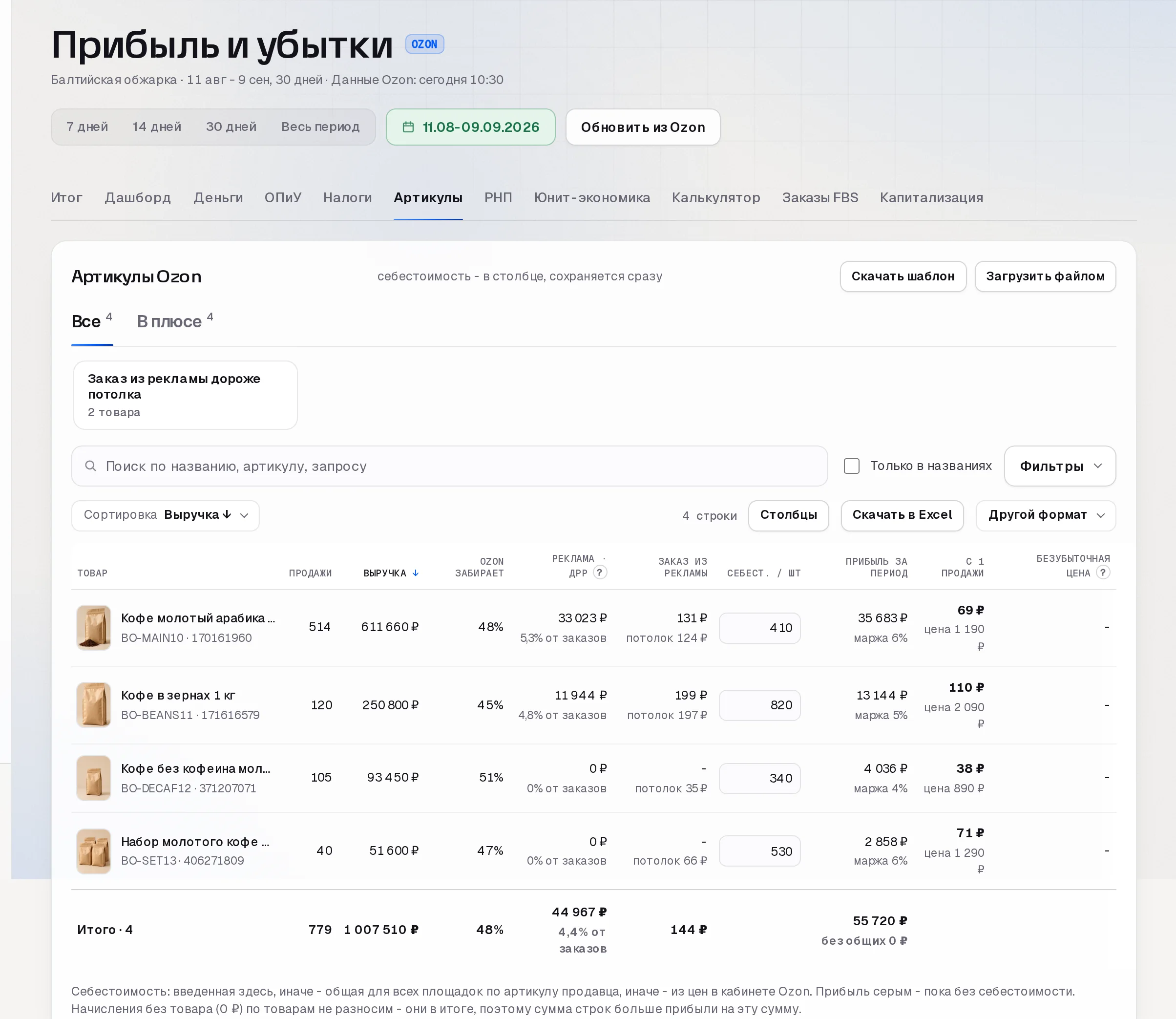The height and width of the screenshot is (1019, 1176).
Task: Switch to the Дашборд tab
Action: (x=138, y=197)
